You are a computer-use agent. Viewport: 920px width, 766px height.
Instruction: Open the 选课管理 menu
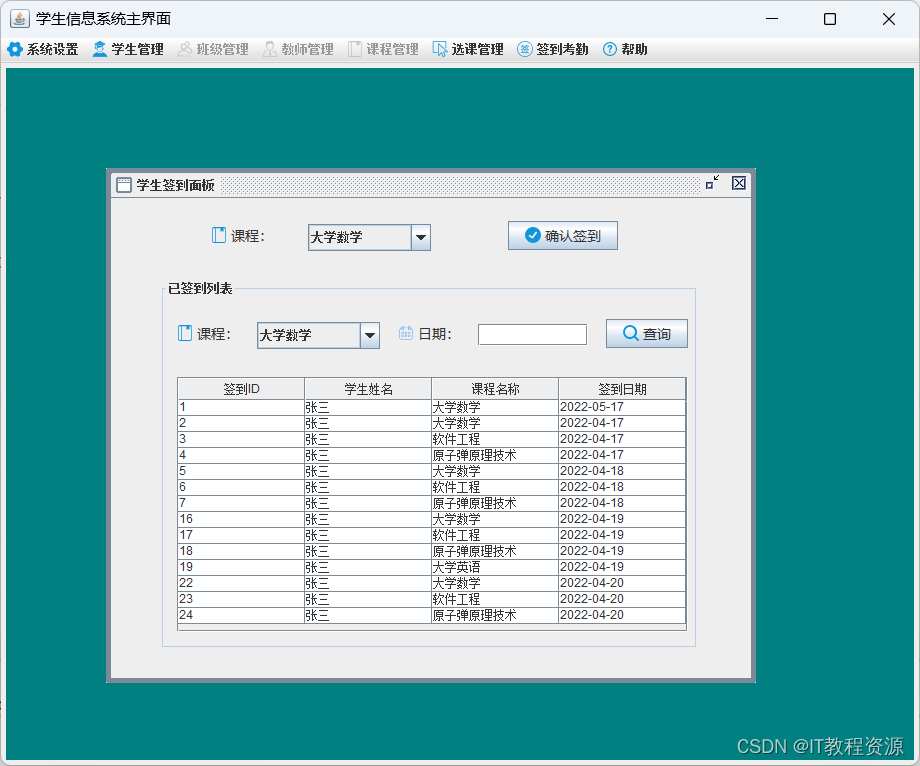coord(468,49)
